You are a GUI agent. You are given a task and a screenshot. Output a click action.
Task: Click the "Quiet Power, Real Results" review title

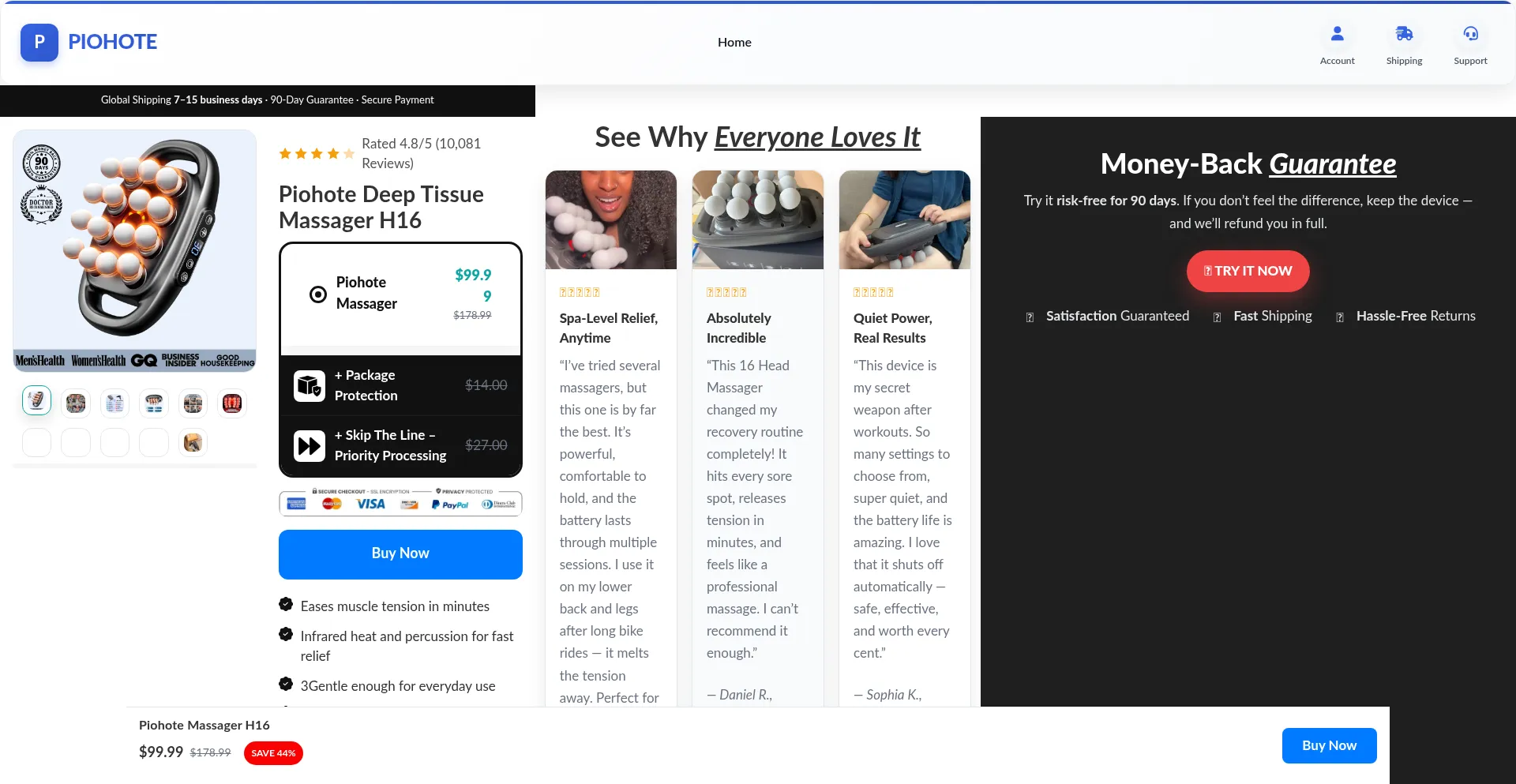tap(893, 328)
